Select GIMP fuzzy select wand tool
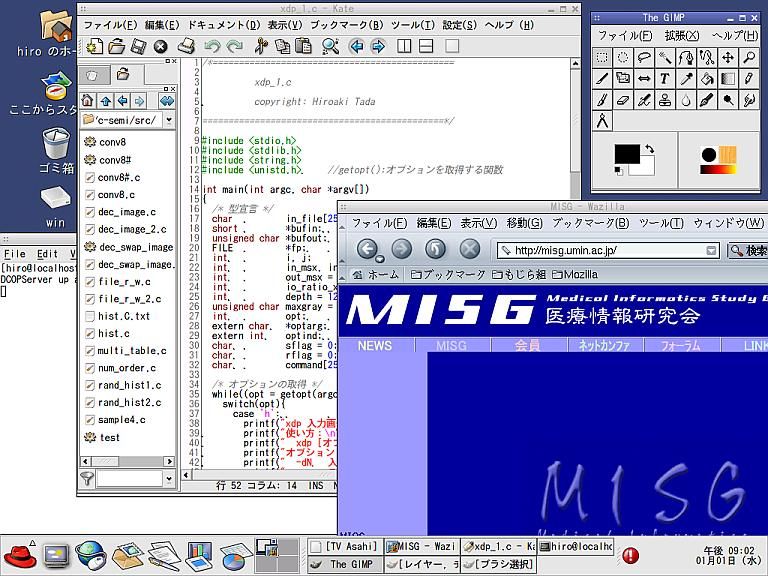Screen dimensions: 768x576 [x=665, y=58]
